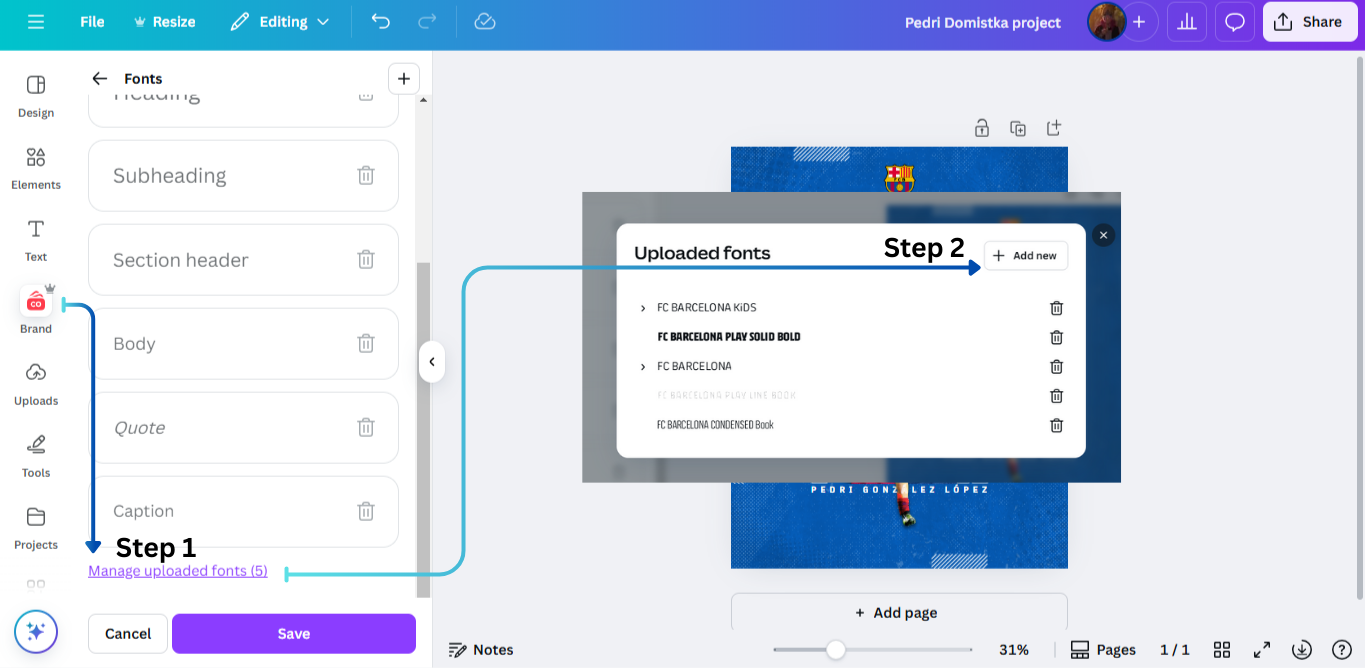
Task: Select the Caption style field
Action: point(243,511)
